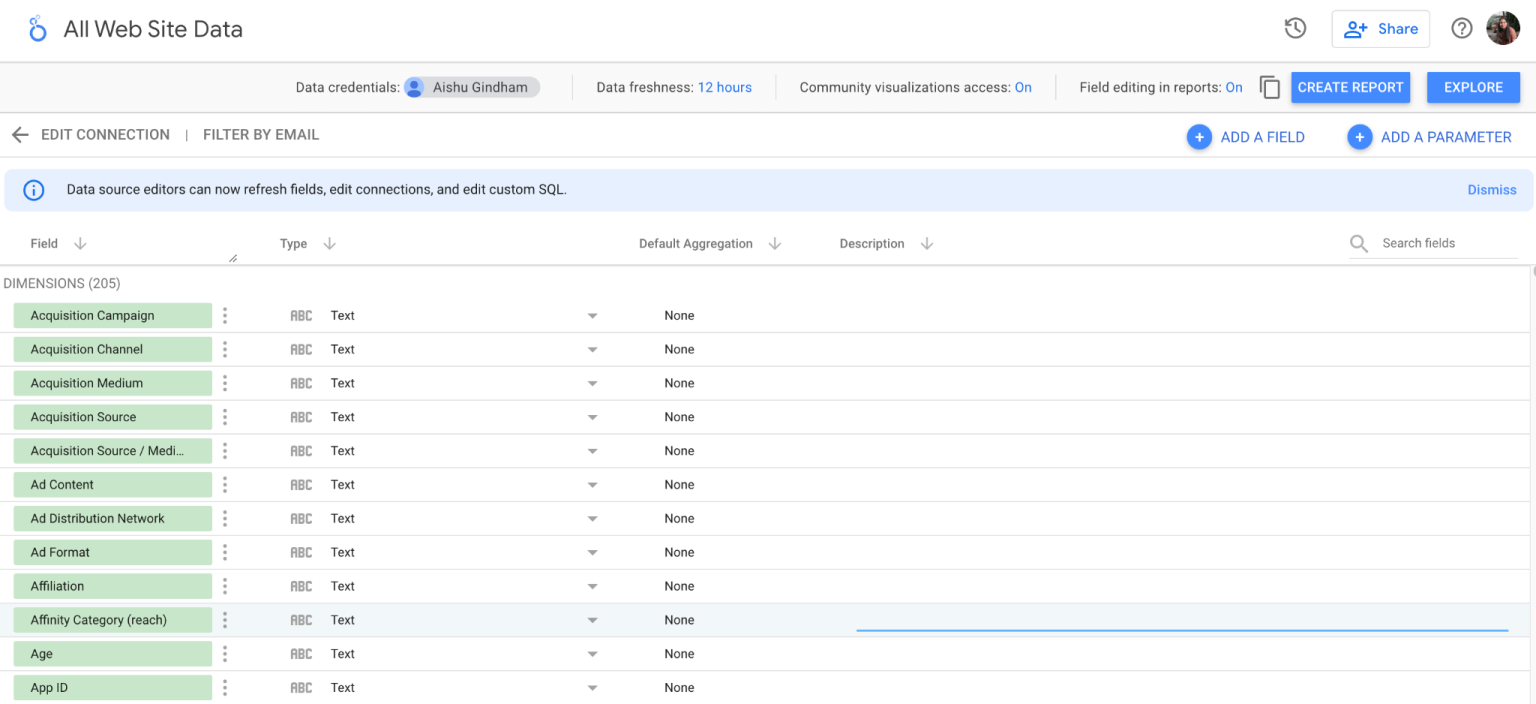Click the back arrow beside Edit Connection
The height and width of the screenshot is (704, 1536).
[20, 134]
